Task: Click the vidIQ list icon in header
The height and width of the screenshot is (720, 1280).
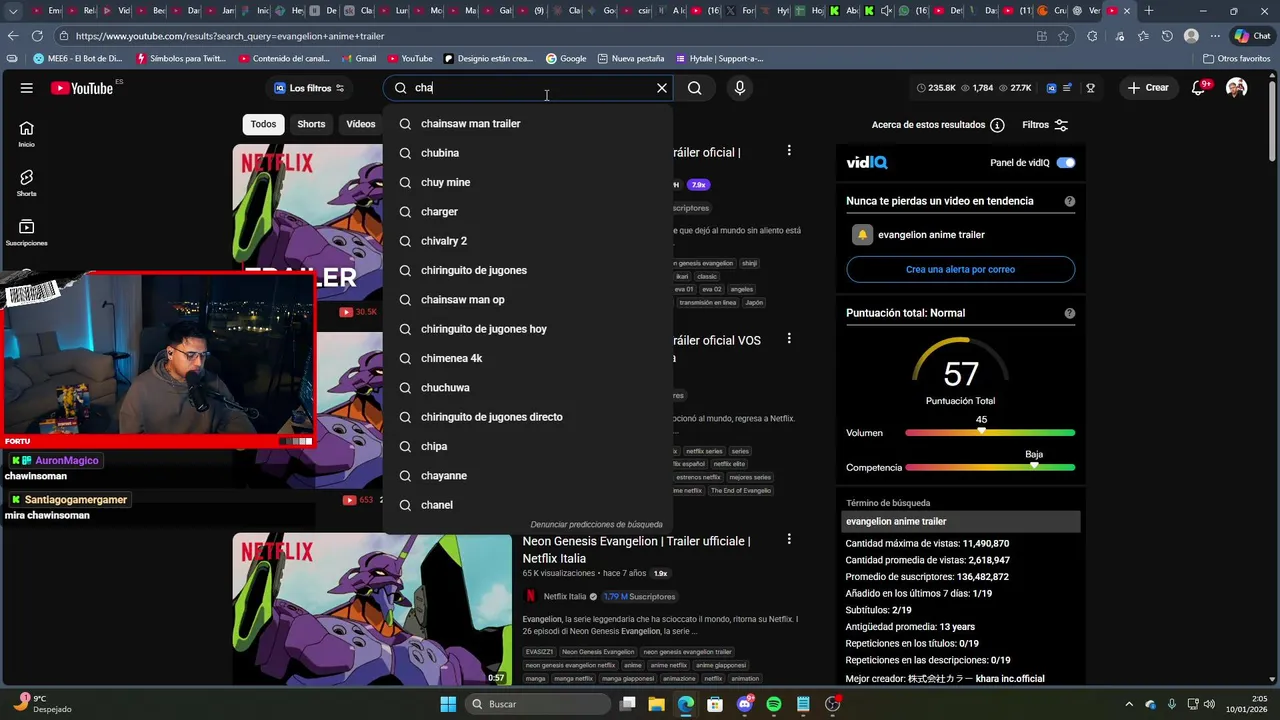Action: 1068,88
